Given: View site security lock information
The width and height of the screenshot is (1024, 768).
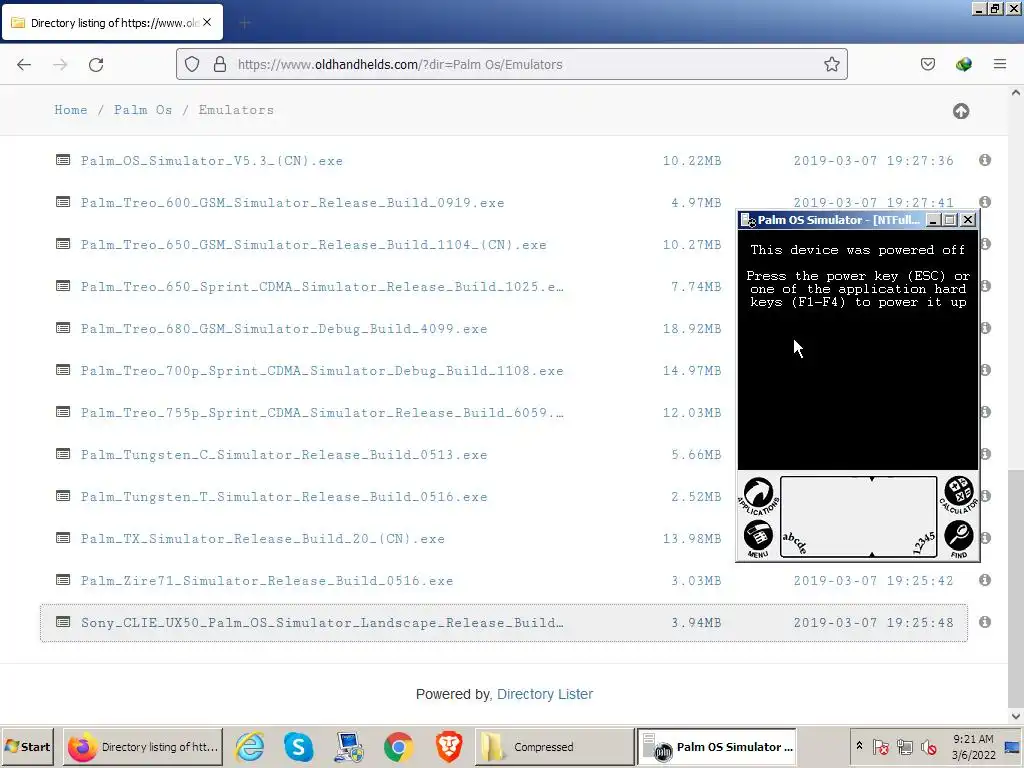Looking at the screenshot, I should (220, 64).
